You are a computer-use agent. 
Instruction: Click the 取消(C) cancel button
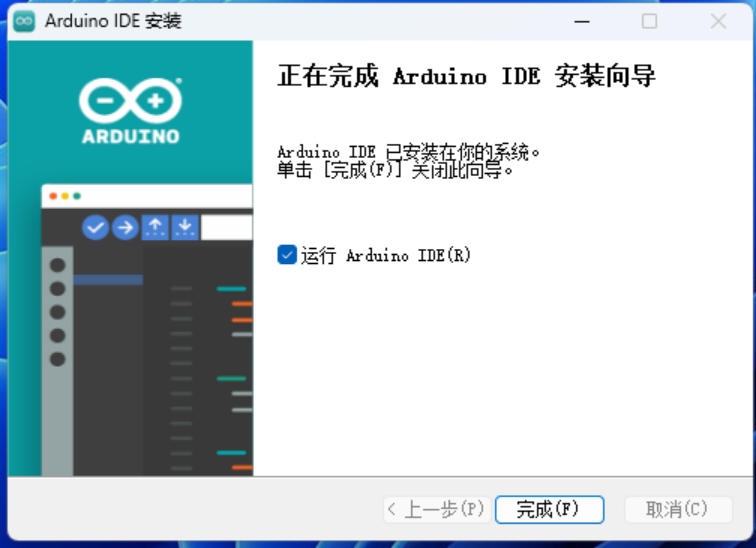tap(677, 510)
